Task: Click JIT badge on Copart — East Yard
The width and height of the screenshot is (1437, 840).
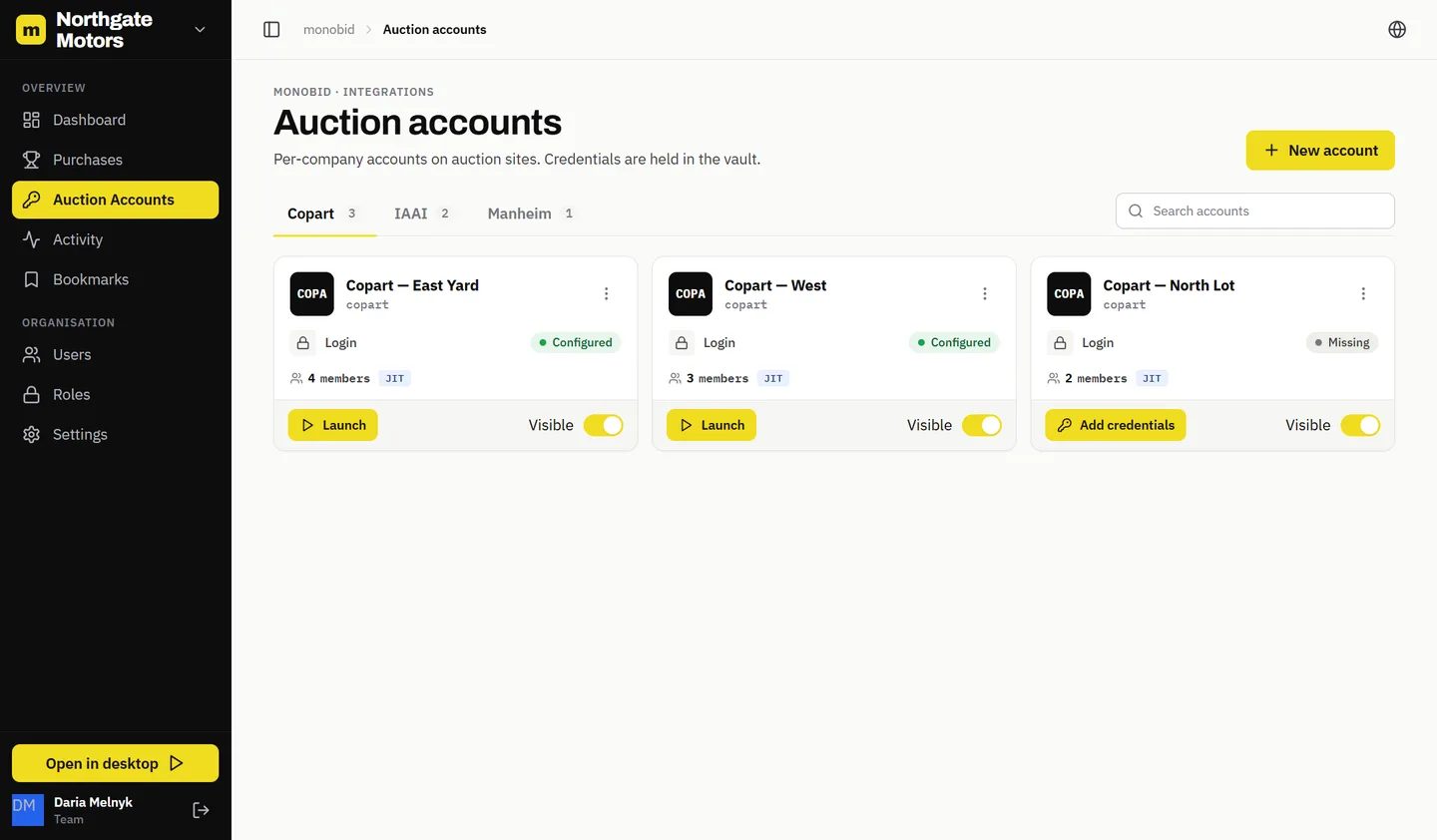Action: click(x=395, y=378)
